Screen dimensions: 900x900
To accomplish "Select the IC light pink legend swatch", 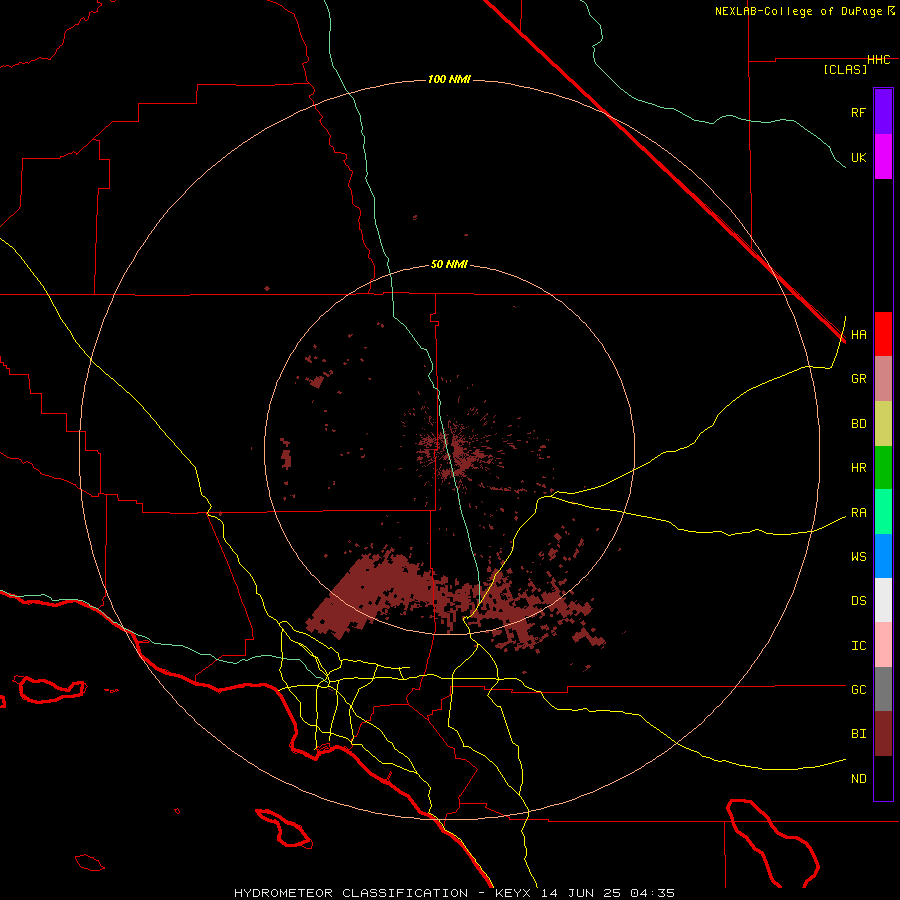I will click(x=883, y=645).
